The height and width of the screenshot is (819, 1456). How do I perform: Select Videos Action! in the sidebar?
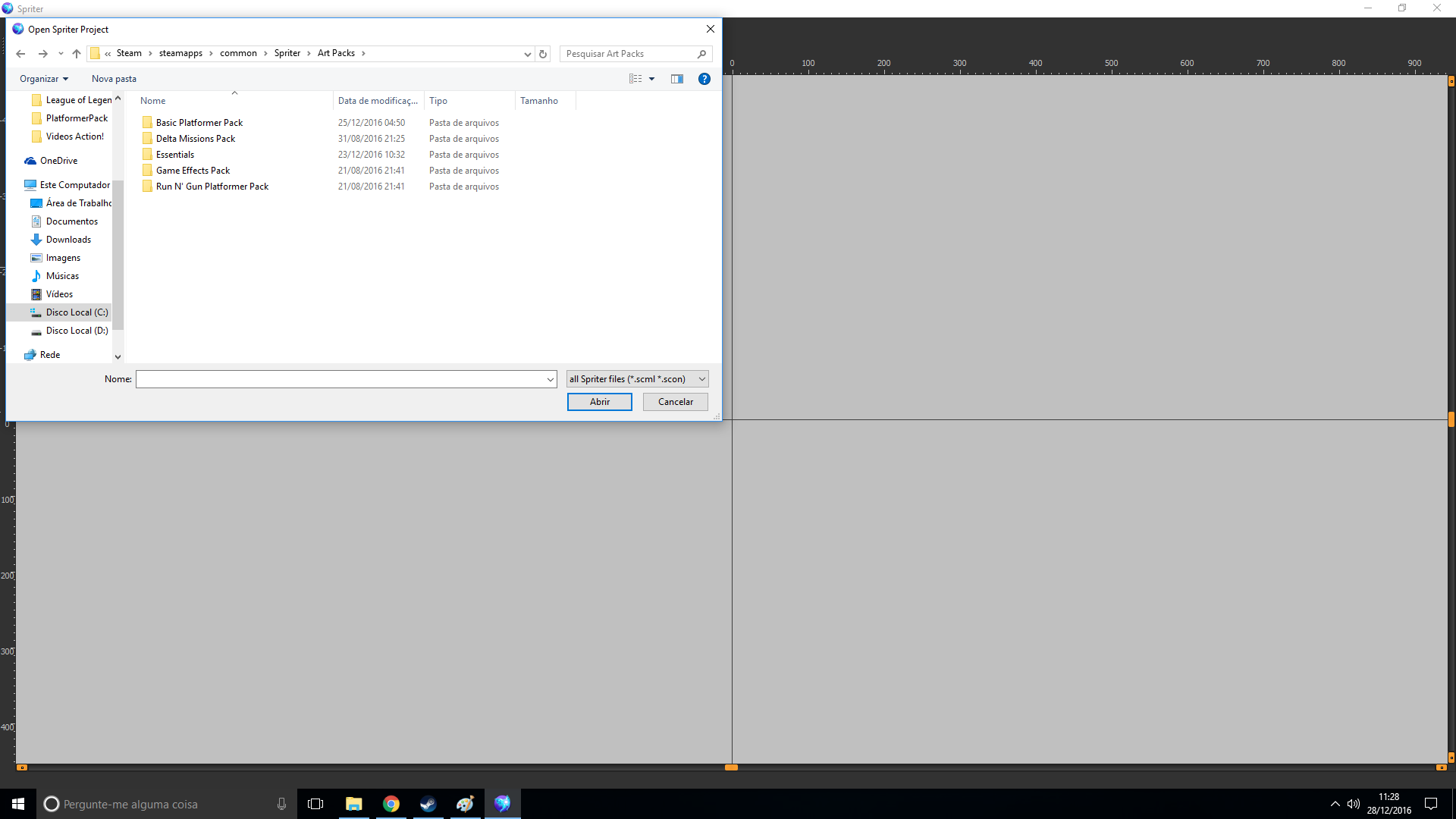pos(67,136)
